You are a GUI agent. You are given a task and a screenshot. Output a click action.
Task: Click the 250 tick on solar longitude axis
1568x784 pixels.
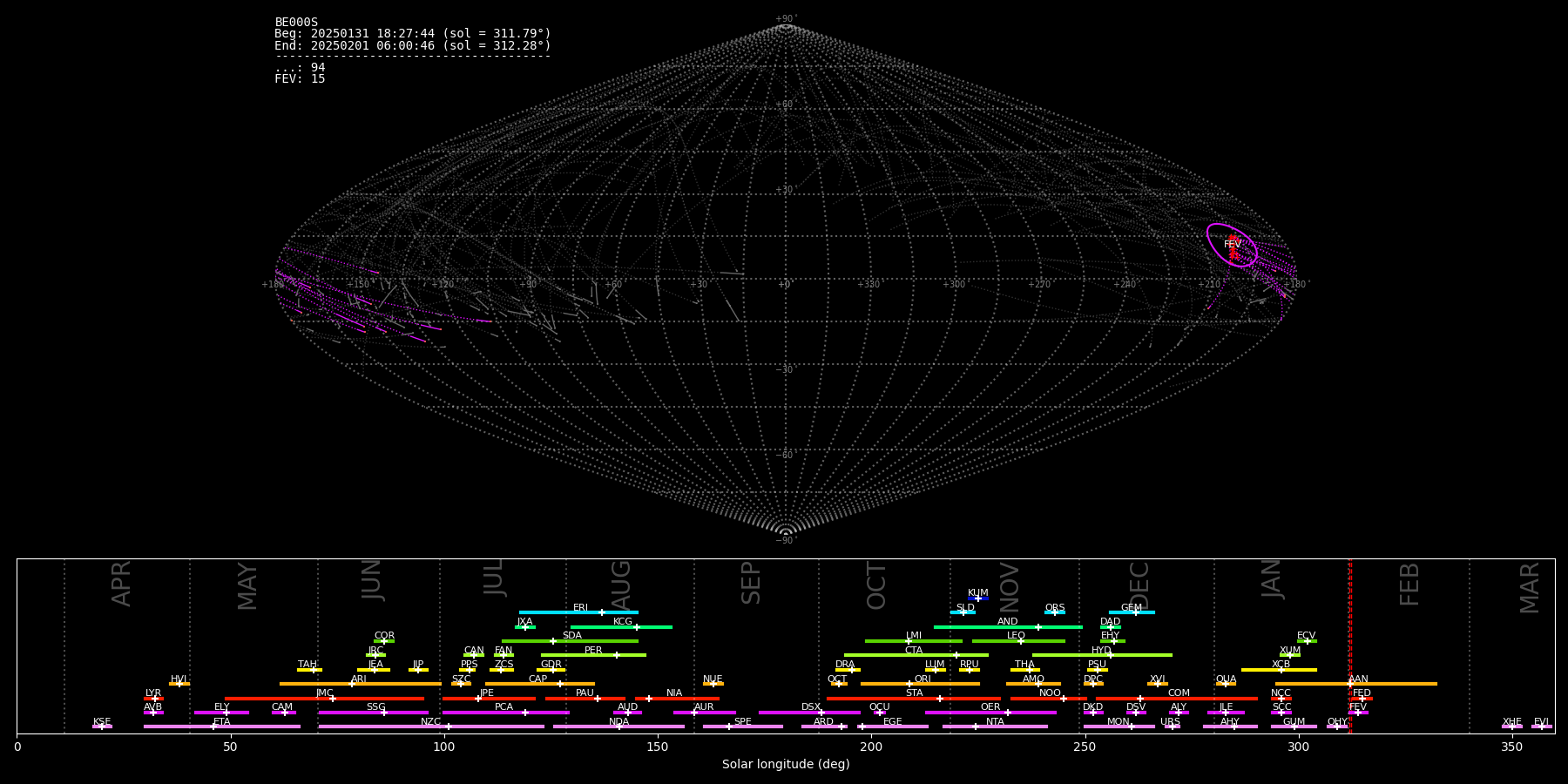coord(1085,747)
